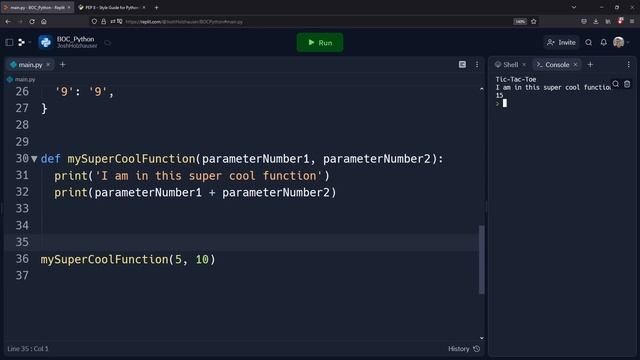Click the main.py breadcrumb label

pyautogui.click(x=25, y=79)
